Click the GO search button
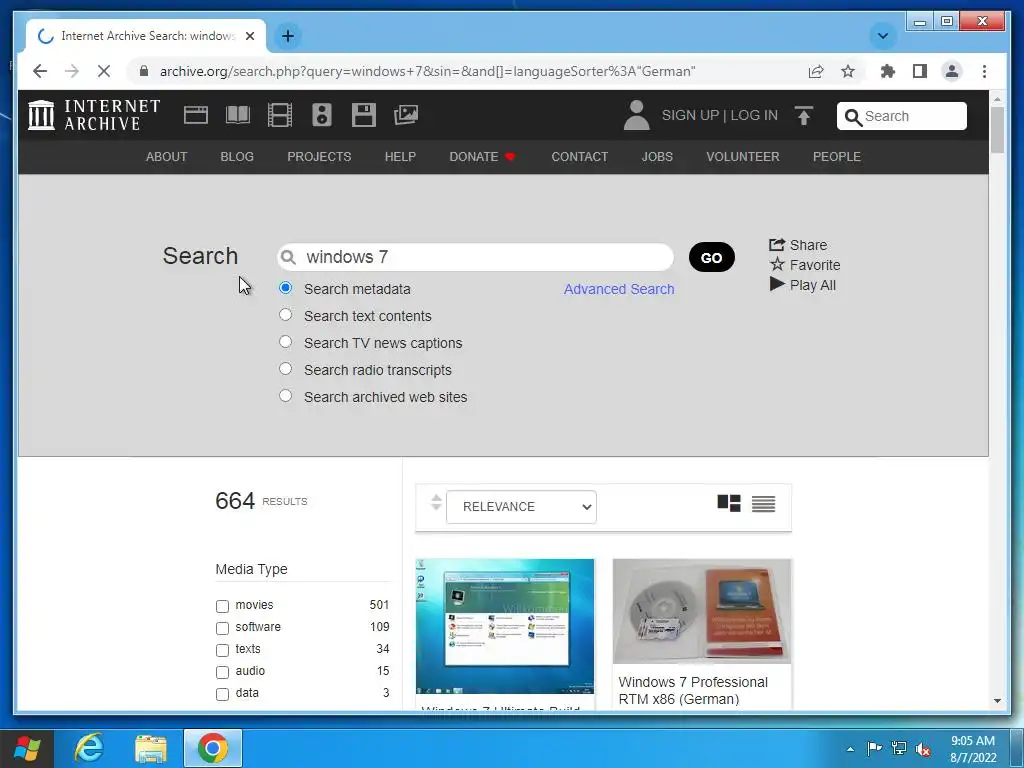Image resolution: width=1024 pixels, height=768 pixels. (x=712, y=257)
